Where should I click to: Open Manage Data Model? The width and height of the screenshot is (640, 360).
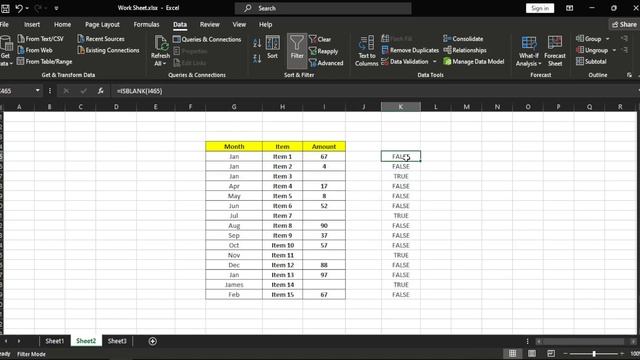[x=474, y=62]
